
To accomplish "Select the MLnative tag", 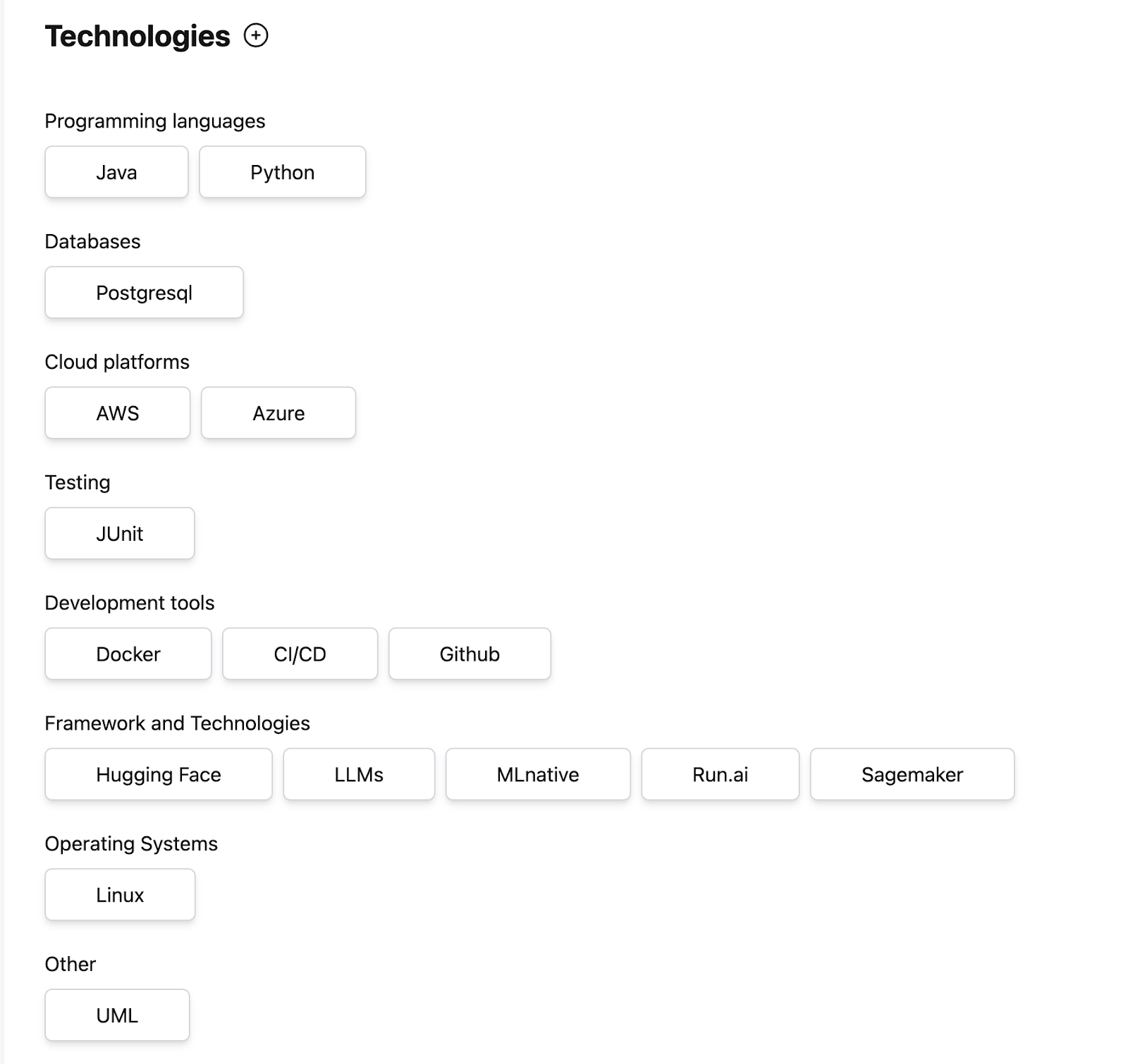I will click(x=538, y=775).
